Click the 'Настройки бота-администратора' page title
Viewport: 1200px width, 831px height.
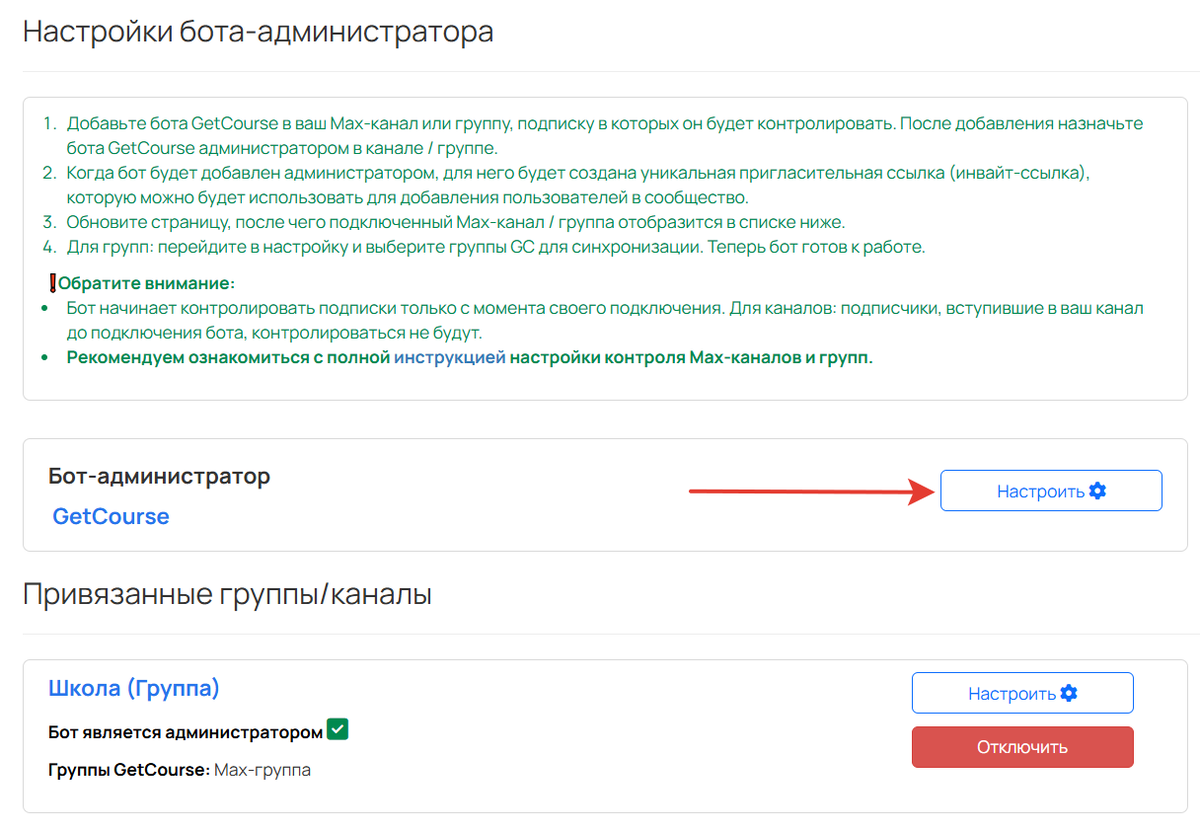coord(258,32)
